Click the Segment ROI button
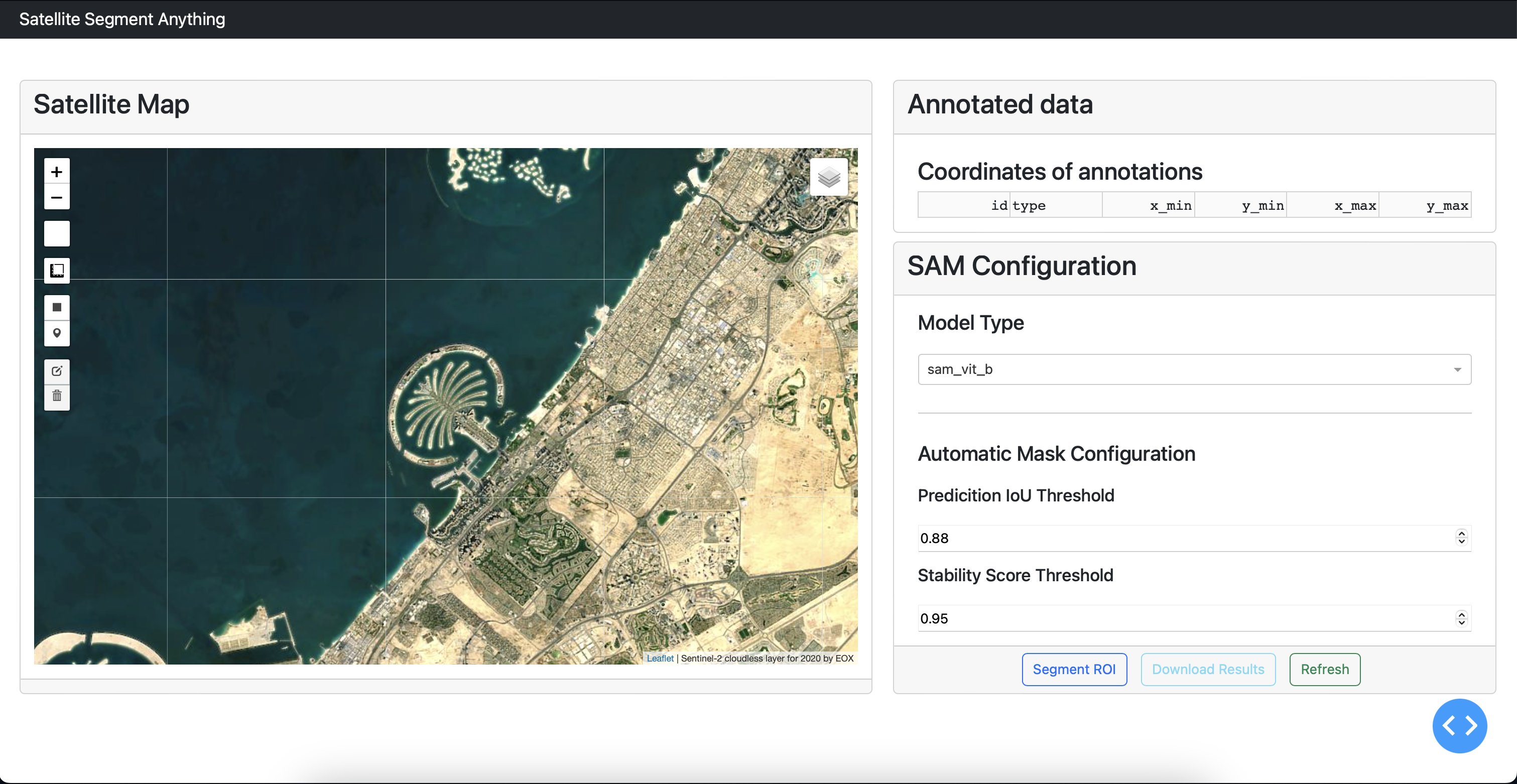The width and height of the screenshot is (1517, 784). (x=1074, y=669)
